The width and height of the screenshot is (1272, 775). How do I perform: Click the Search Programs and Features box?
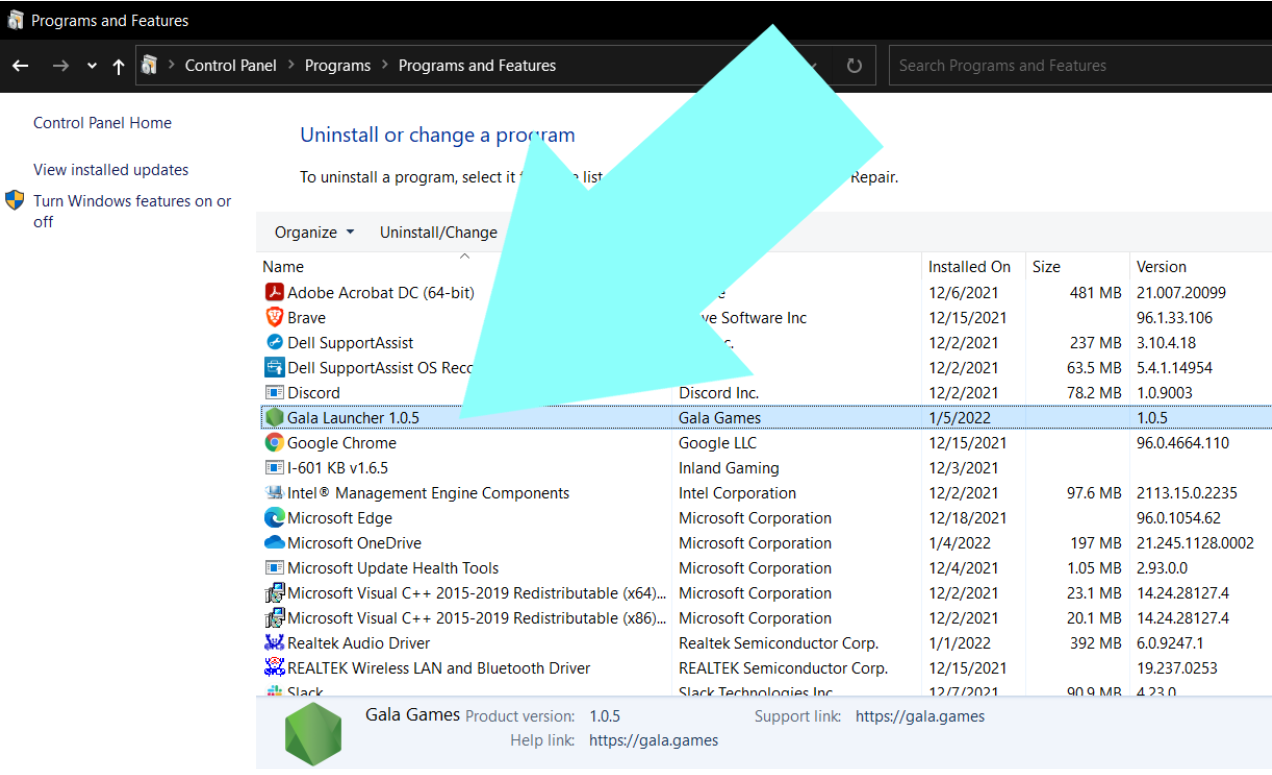pyautogui.click(x=1080, y=66)
